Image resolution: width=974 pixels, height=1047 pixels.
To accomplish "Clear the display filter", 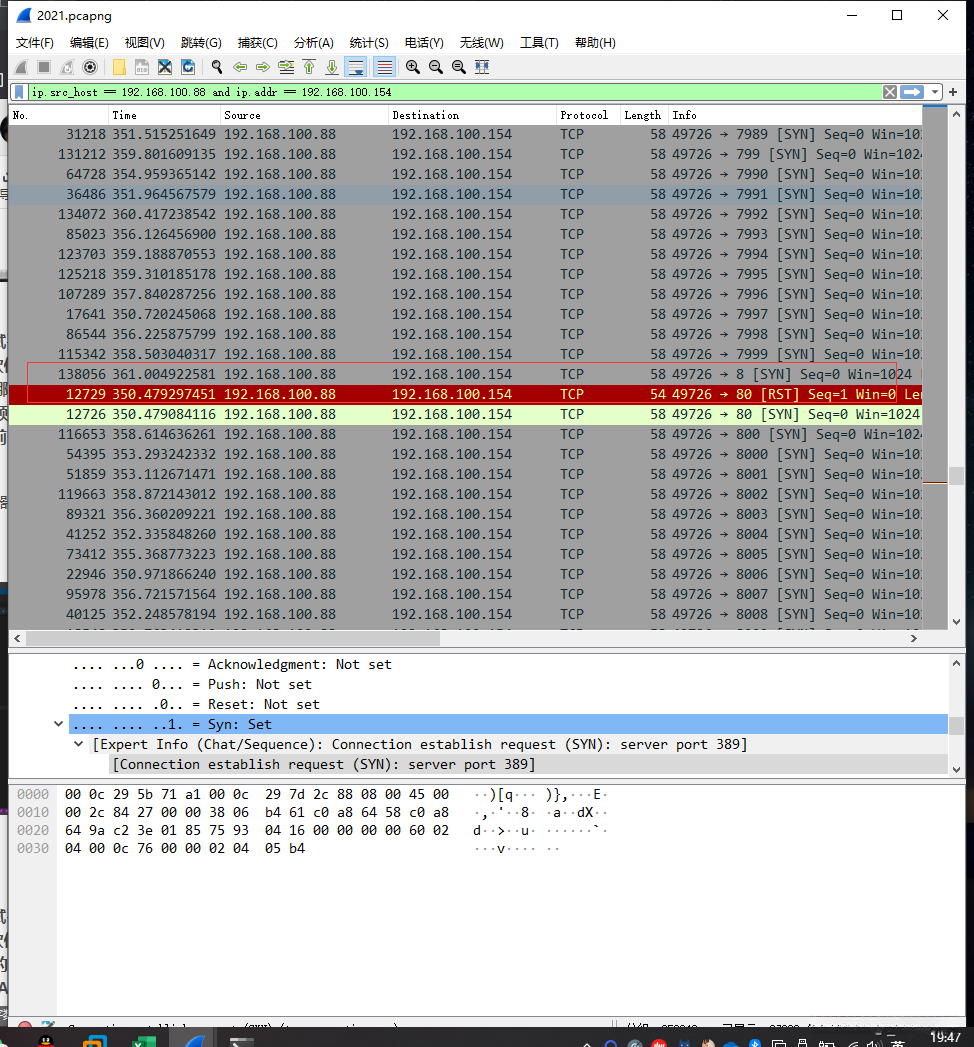I will coord(890,92).
